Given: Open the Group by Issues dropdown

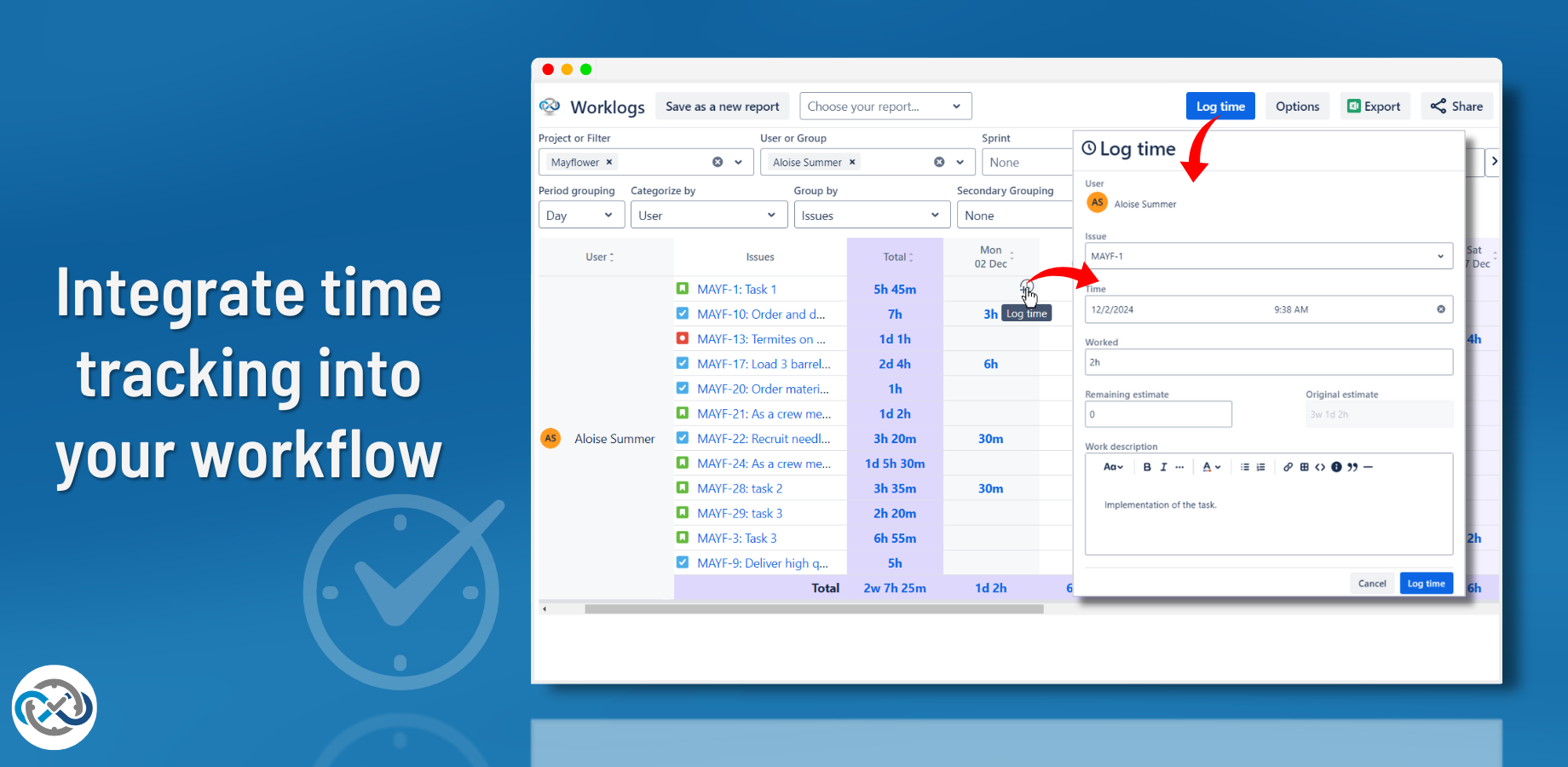Looking at the screenshot, I should tap(872, 216).
